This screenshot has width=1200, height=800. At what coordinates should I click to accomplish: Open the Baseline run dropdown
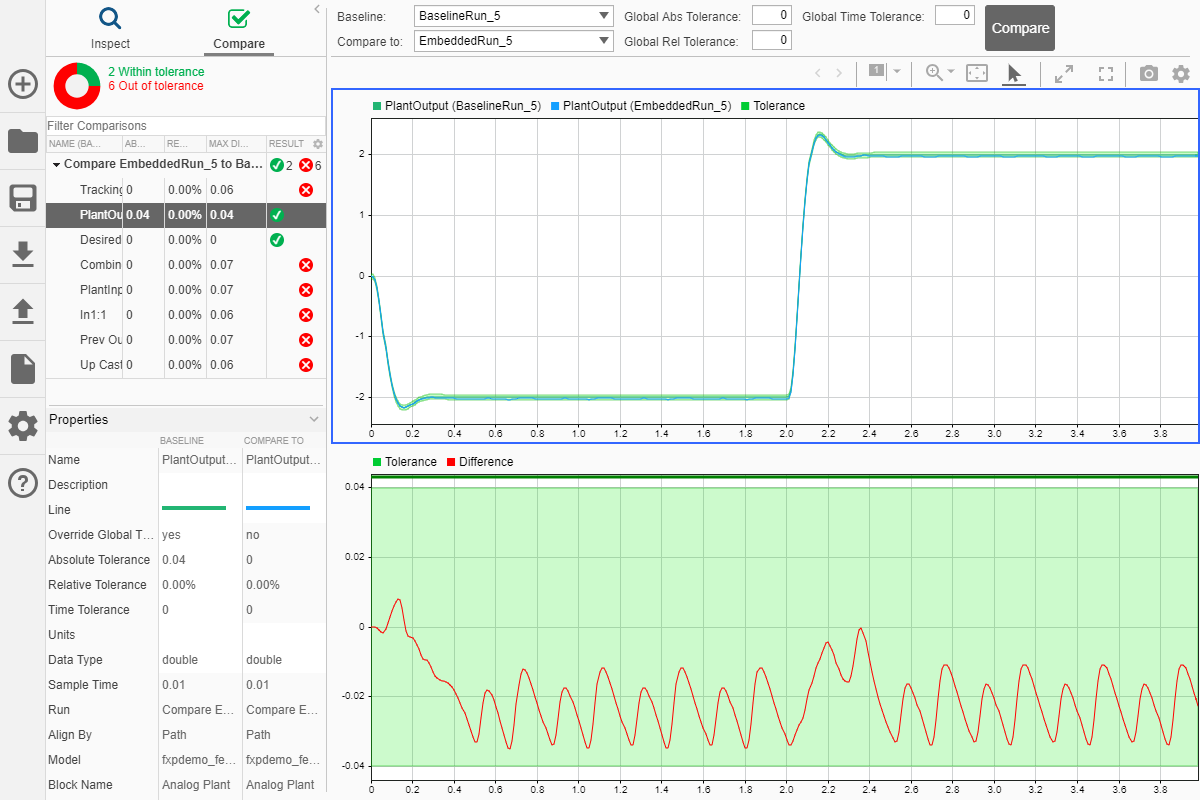tap(514, 16)
